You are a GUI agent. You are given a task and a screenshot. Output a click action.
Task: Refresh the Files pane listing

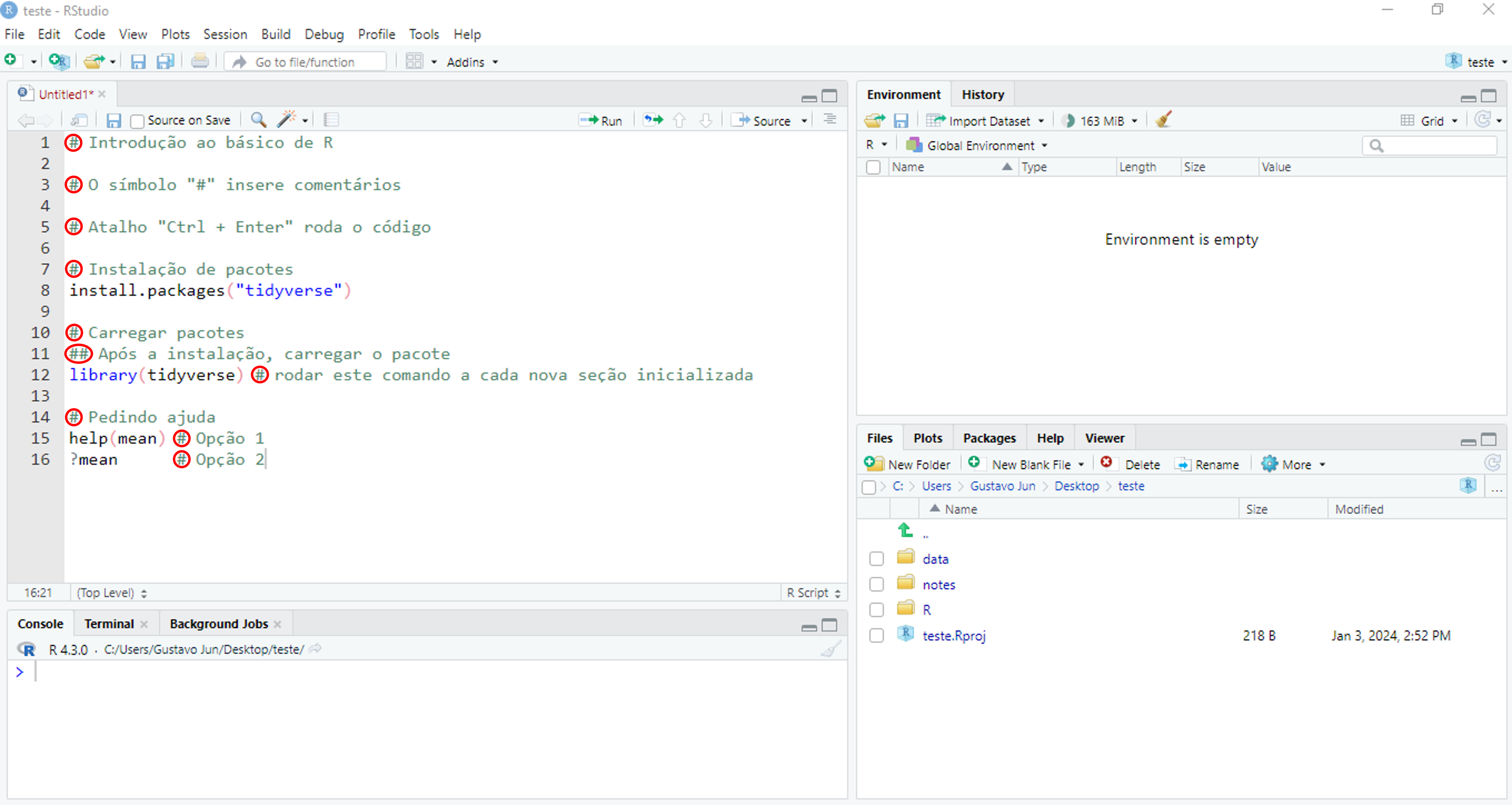click(x=1493, y=463)
